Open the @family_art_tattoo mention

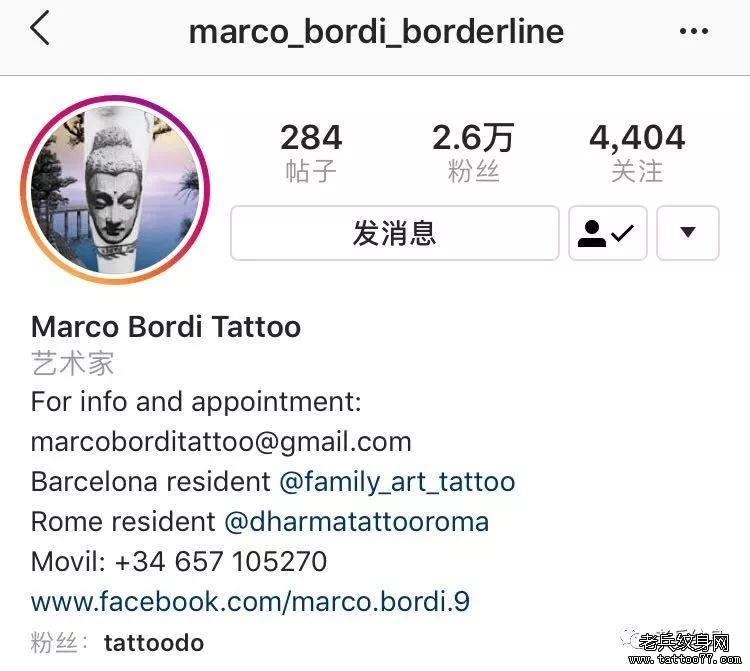(397, 482)
